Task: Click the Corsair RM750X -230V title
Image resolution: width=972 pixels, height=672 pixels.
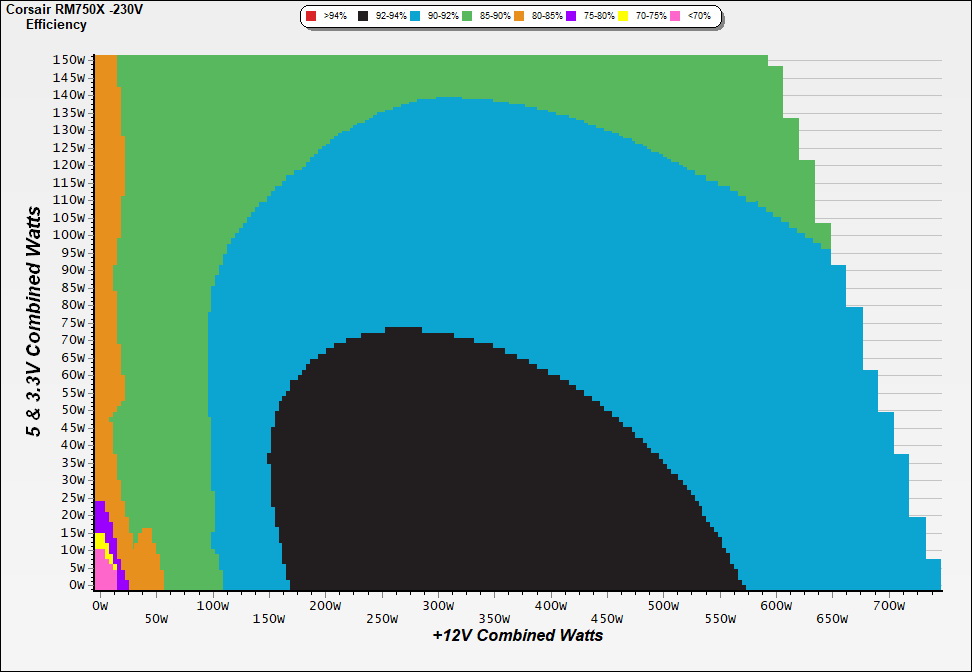Action: [x=74, y=8]
